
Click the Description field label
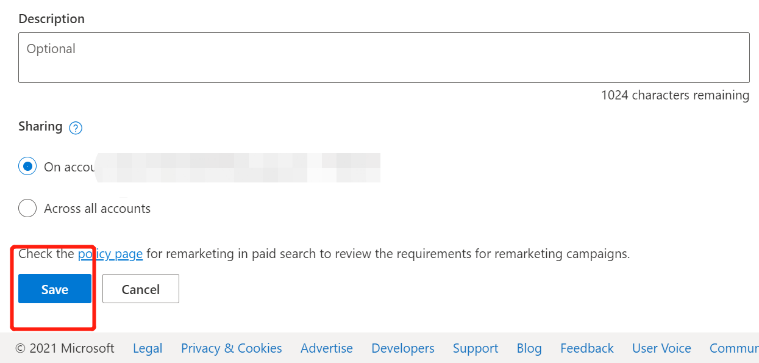coord(51,19)
